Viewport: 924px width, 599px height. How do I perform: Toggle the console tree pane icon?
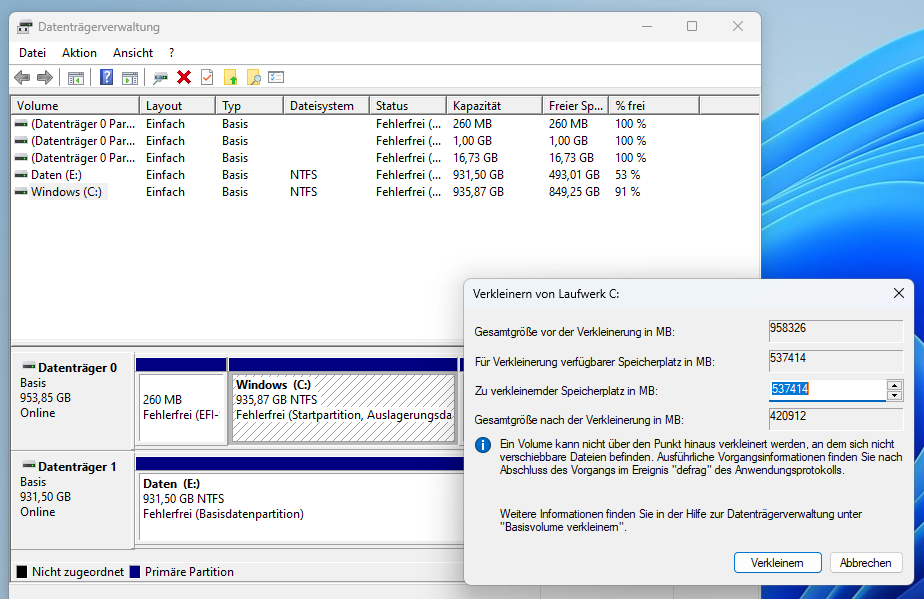click(76, 77)
